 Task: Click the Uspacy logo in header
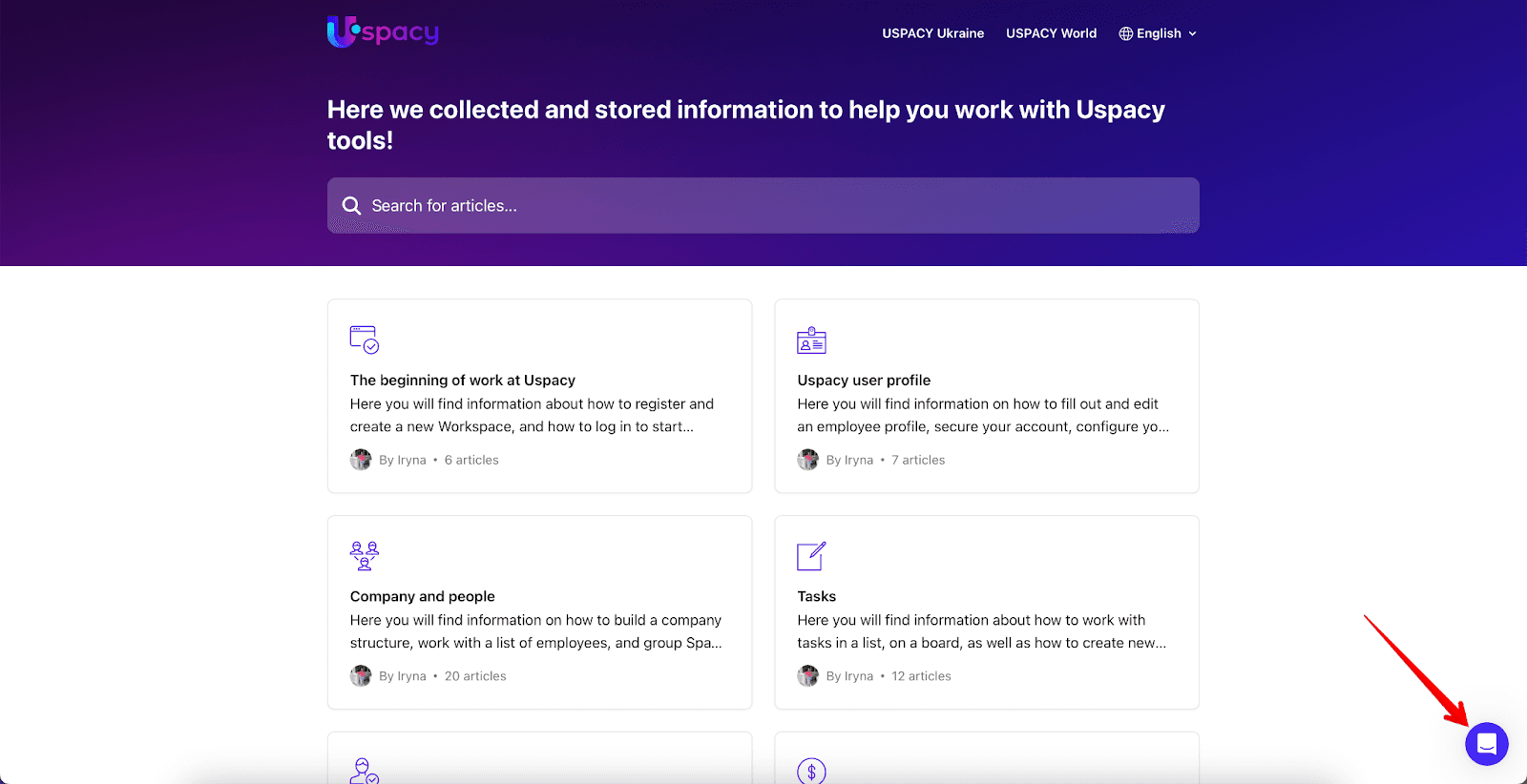pyautogui.click(x=383, y=32)
